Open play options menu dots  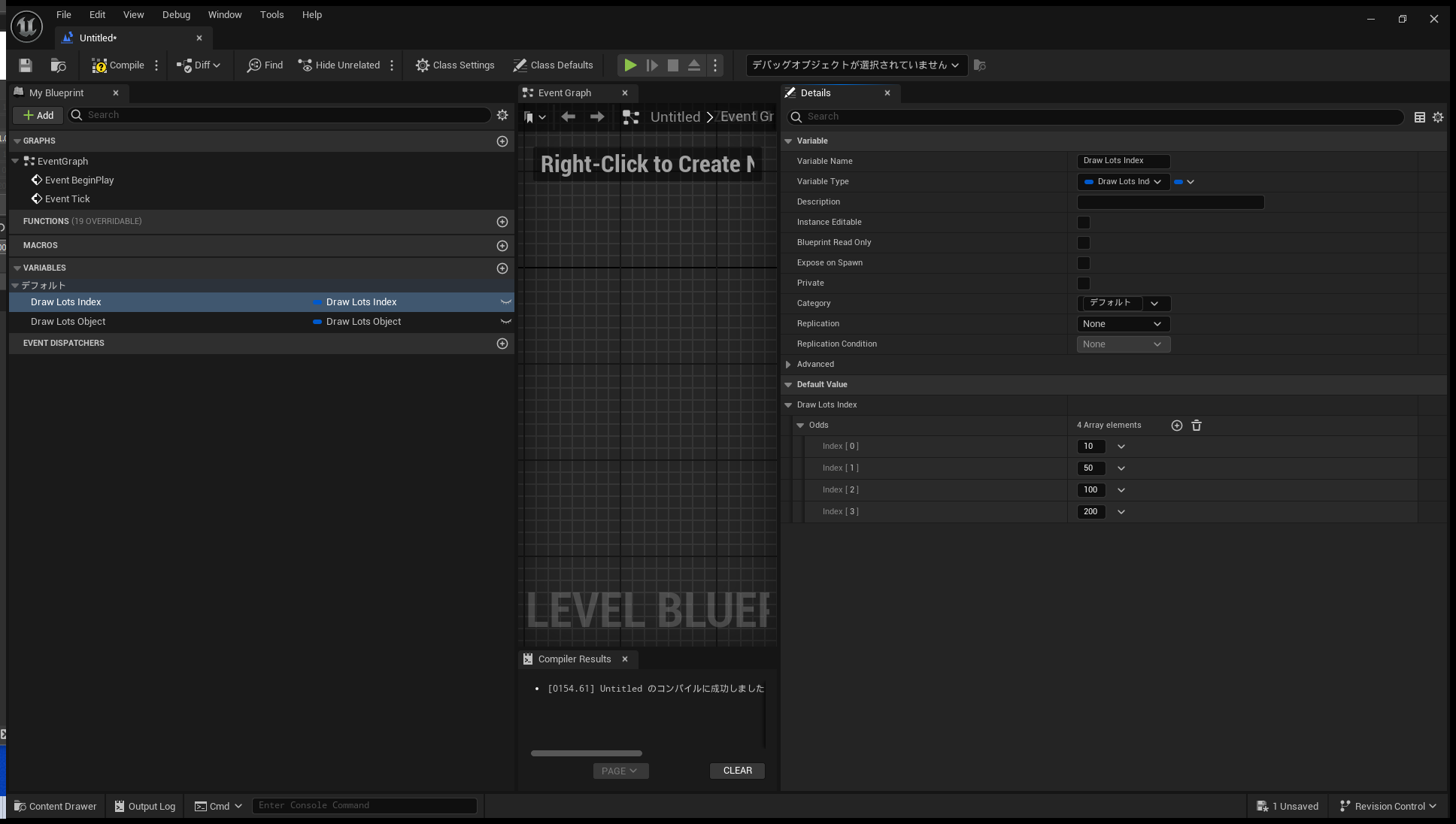click(715, 65)
